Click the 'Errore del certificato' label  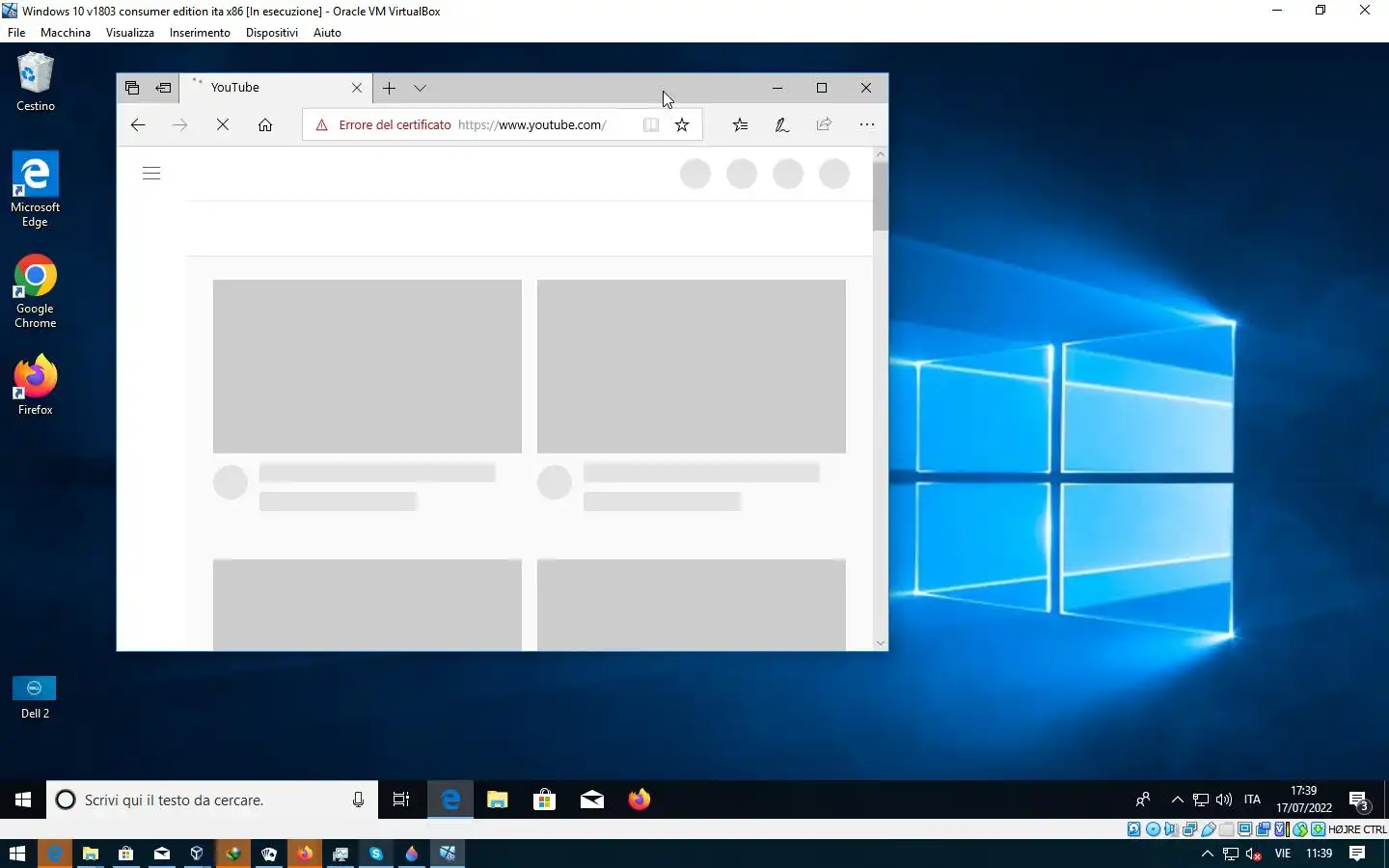(x=395, y=124)
